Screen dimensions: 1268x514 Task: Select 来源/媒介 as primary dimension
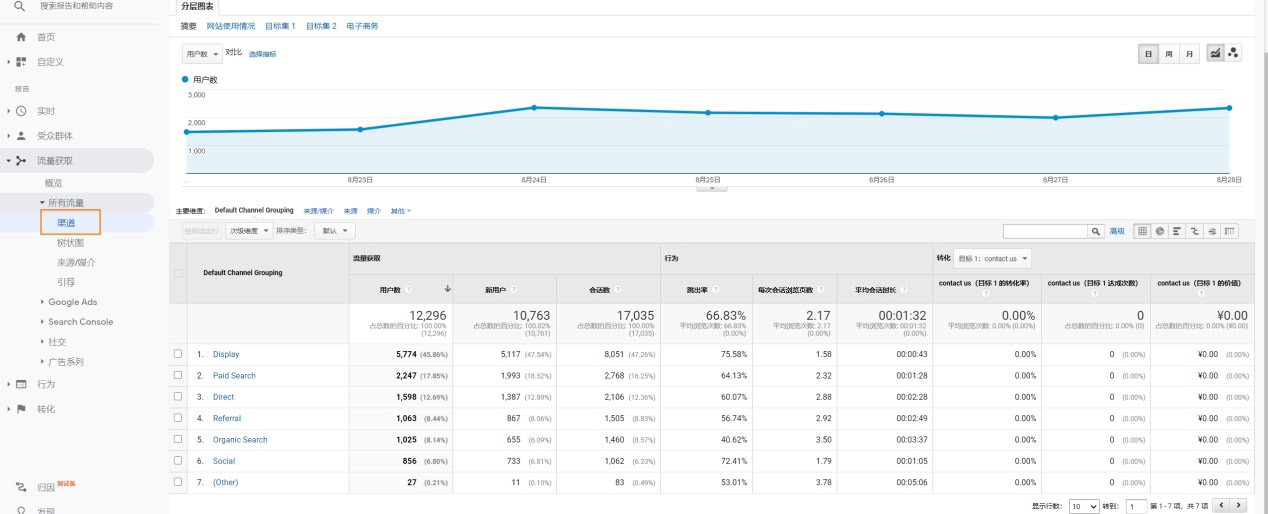coord(320,211)
